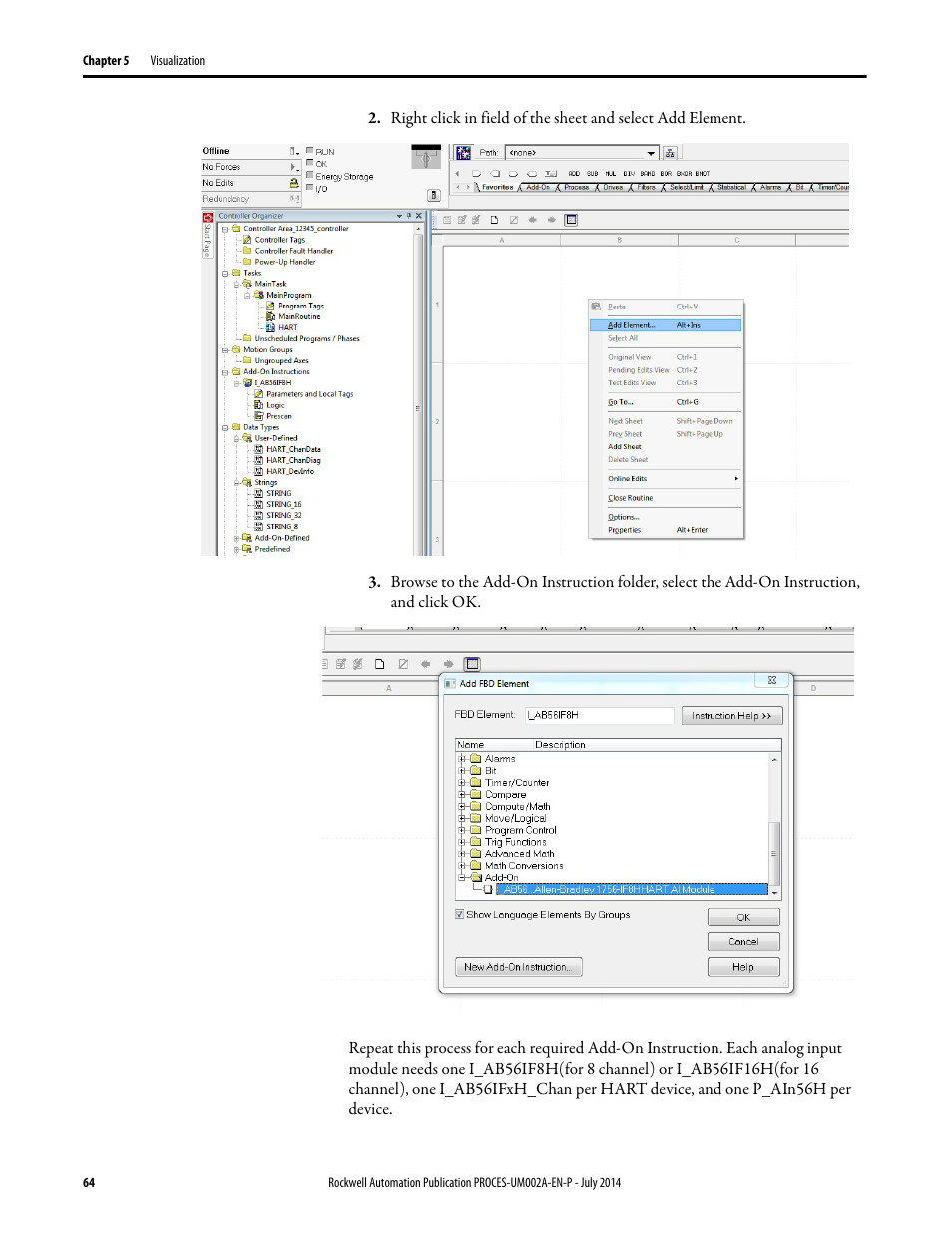
Task: Select STRING_16 data type
Action: tap(283, 504)
